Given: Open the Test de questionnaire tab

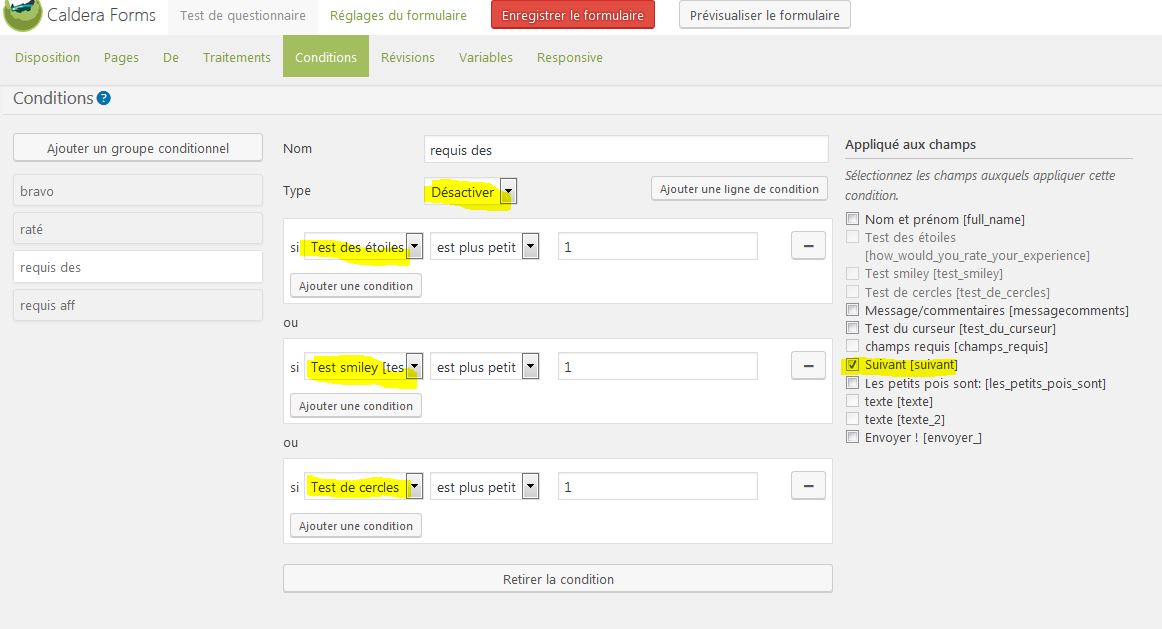Looking at the screenshot, I should click(242, 16).
